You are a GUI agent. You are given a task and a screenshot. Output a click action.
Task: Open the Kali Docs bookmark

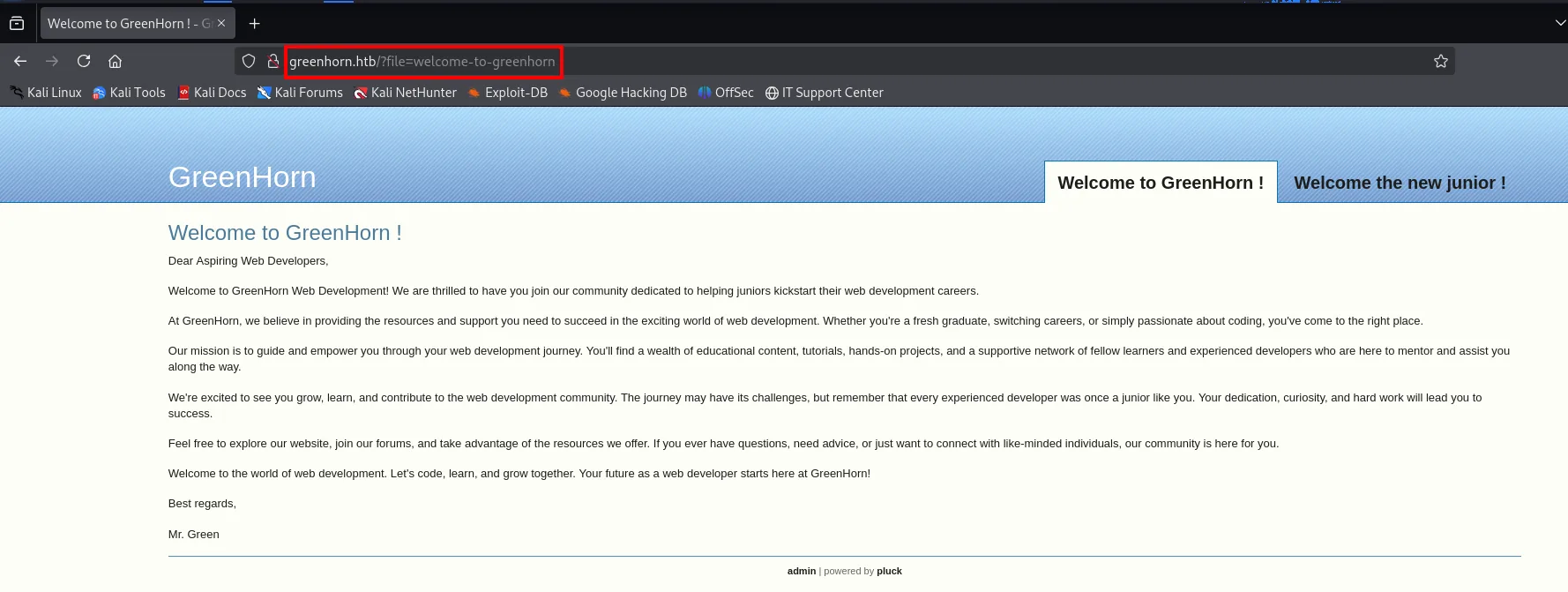(212, 93)
